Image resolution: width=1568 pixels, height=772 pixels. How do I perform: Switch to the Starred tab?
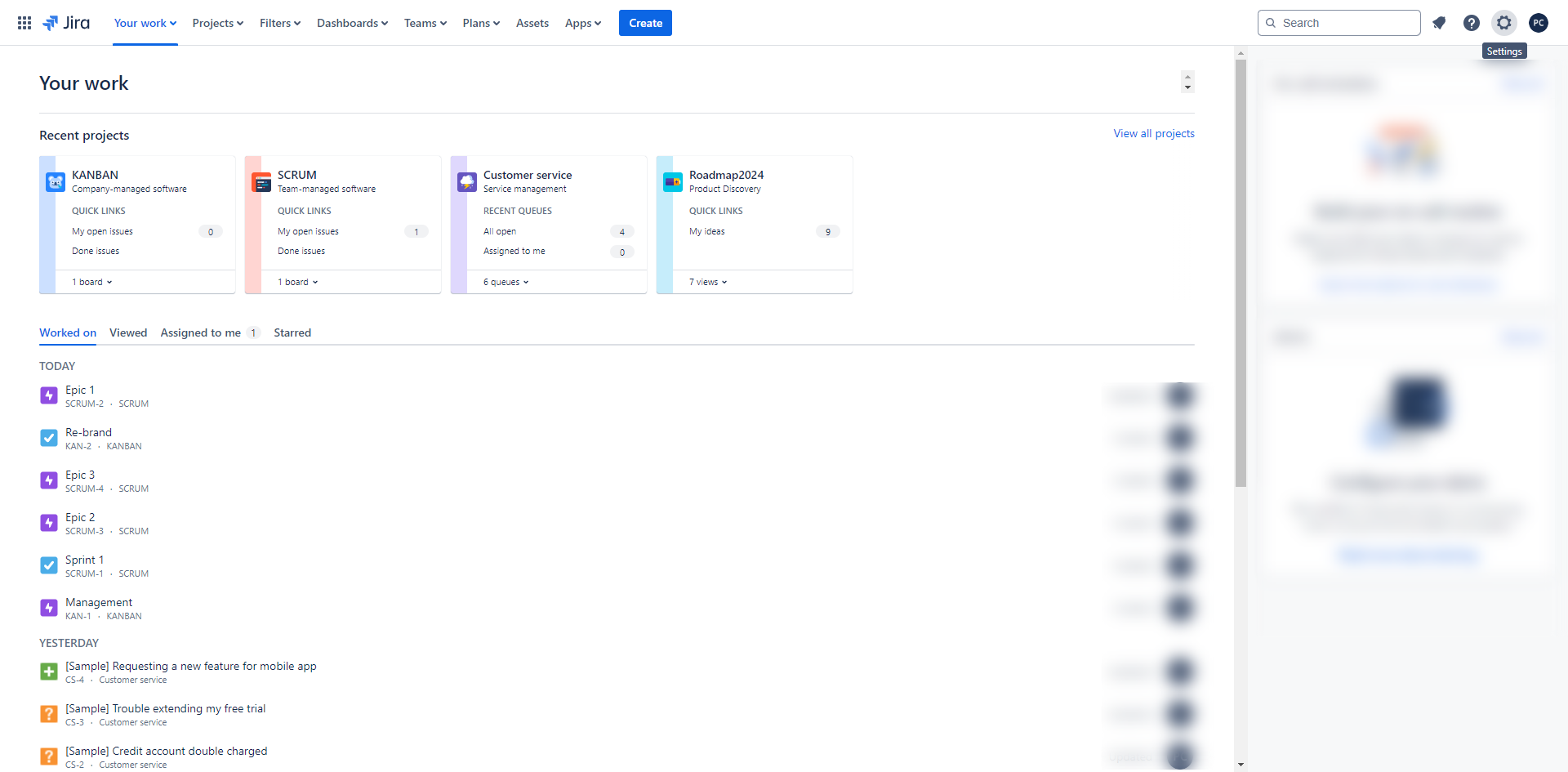tap(292, 332)
